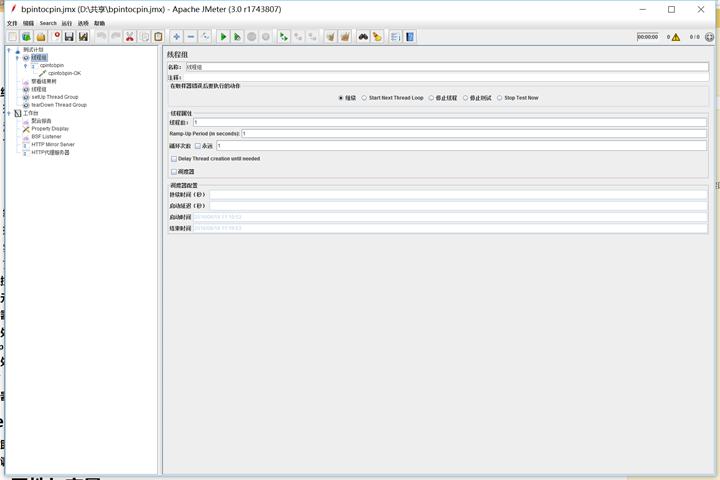Select Property Display in the tree
This screenshot has height=480, width=720.
(x=50, y=129)
